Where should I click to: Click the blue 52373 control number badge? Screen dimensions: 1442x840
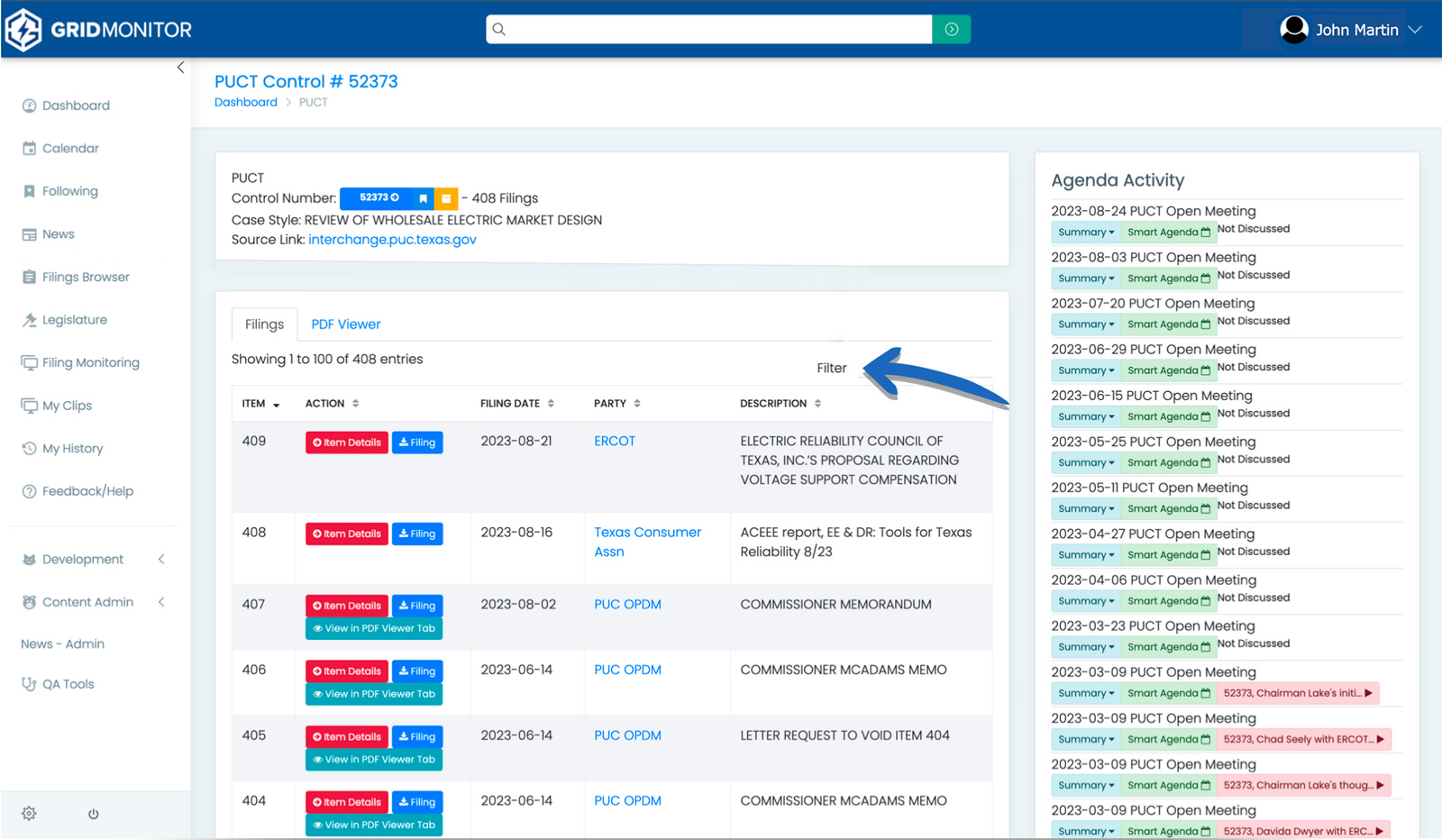point(378,198)
